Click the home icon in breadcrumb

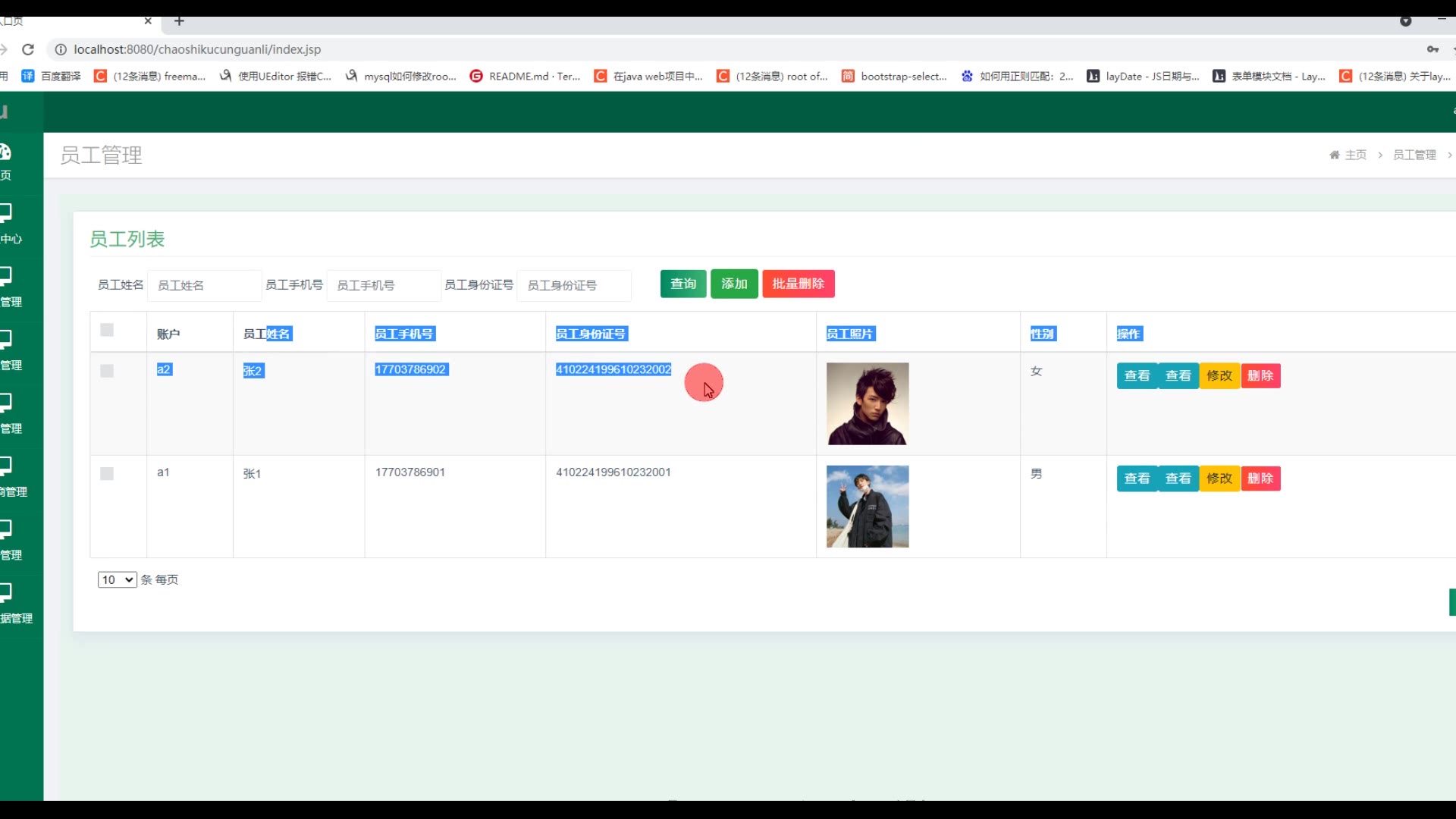click(1334, 155)
